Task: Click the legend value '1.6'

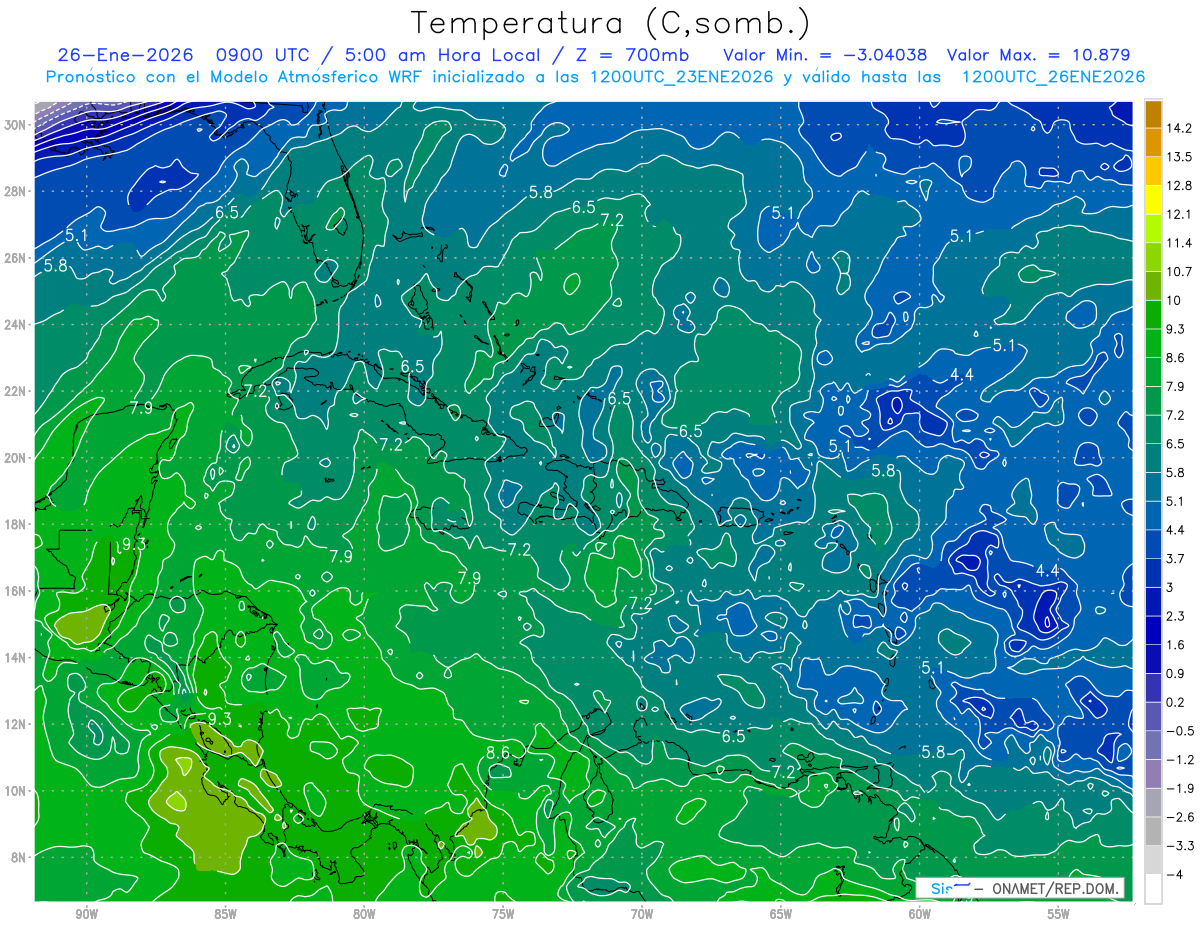Action: pos(1177,645)
